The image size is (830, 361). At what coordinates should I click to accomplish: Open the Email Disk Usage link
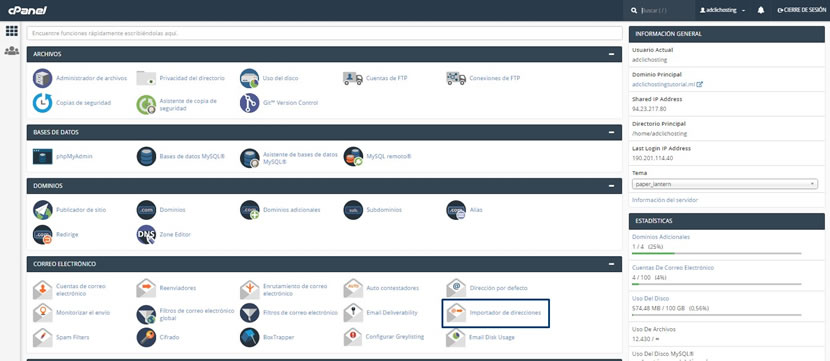click(x=491, y=337)
